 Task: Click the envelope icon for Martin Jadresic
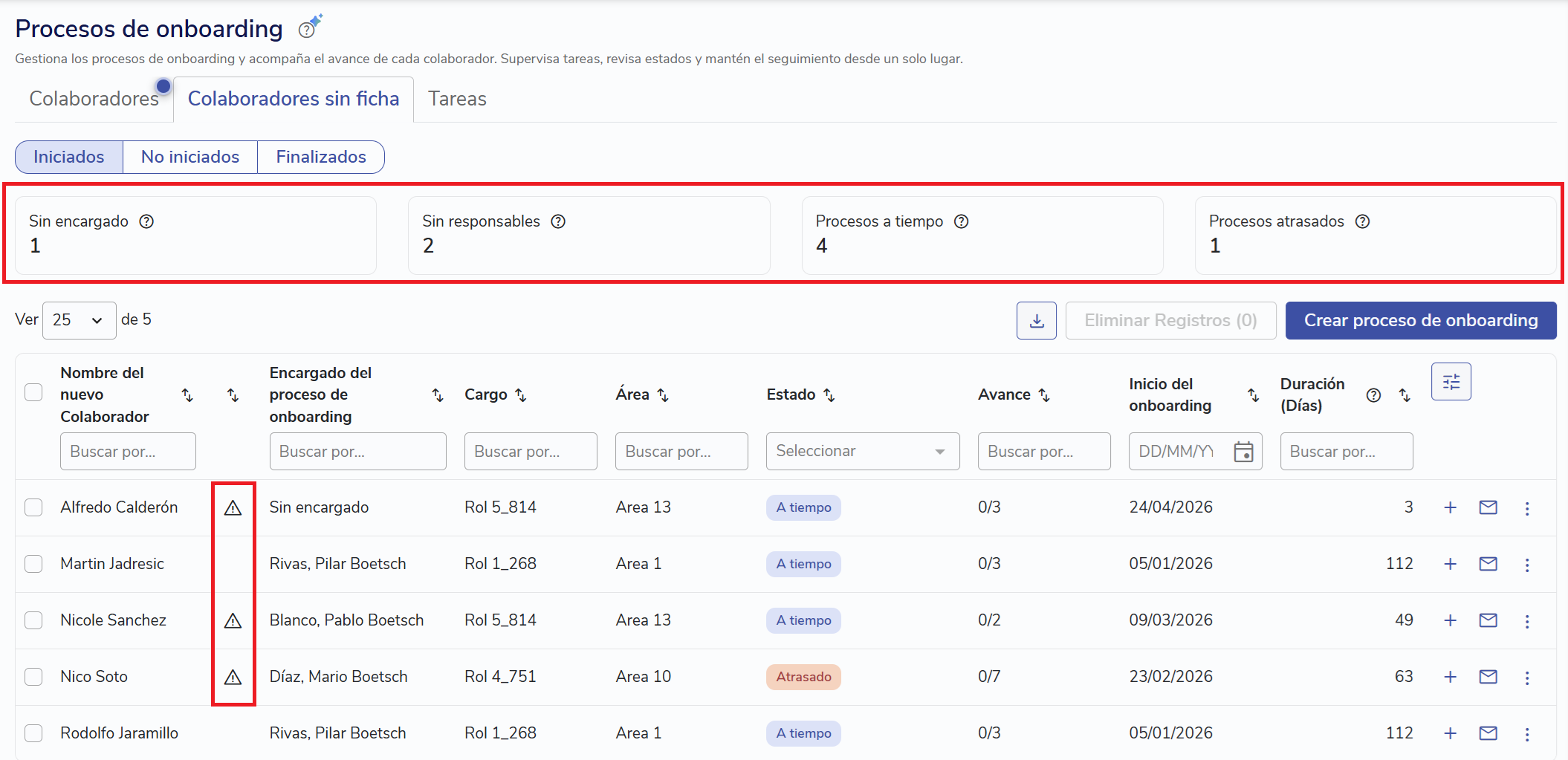pyautogui.click(x=1488, y=564)
